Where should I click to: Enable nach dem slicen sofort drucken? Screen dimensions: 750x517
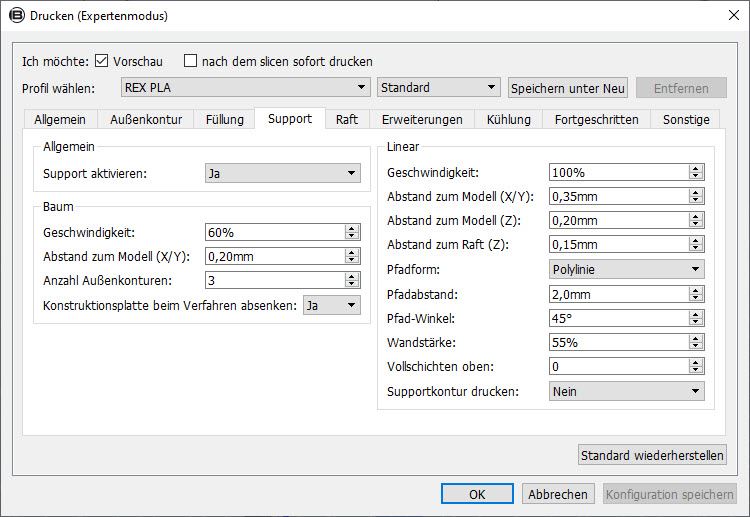click(190, 61)
